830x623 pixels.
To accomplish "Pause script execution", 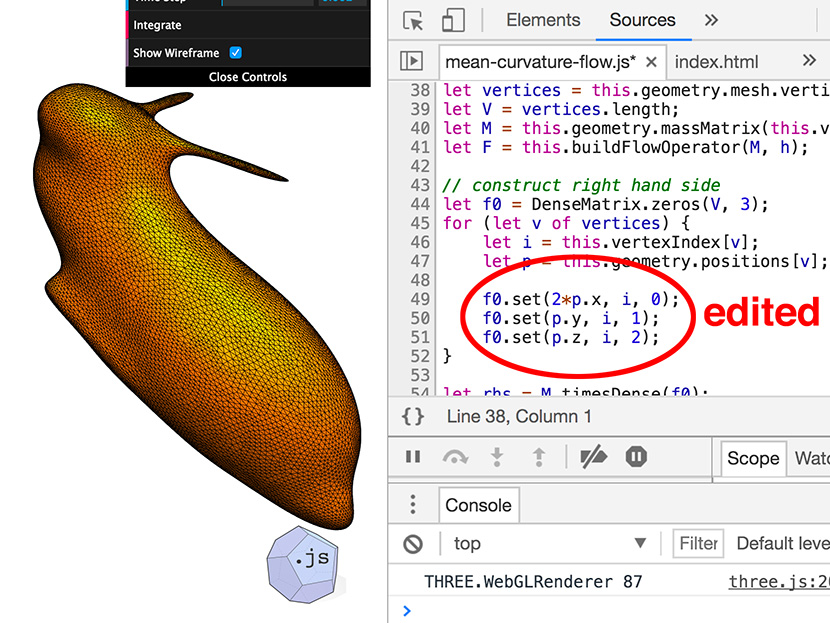I will 413,456.
